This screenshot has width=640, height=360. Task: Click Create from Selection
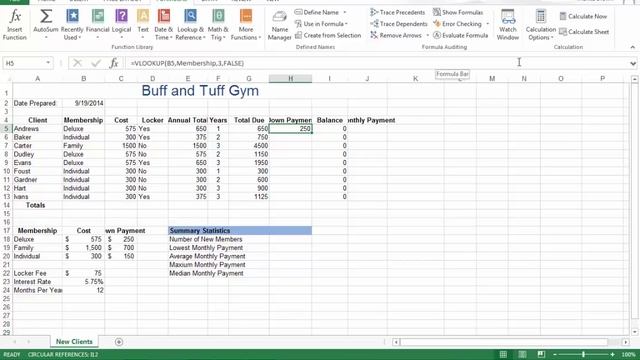[328, 36]
